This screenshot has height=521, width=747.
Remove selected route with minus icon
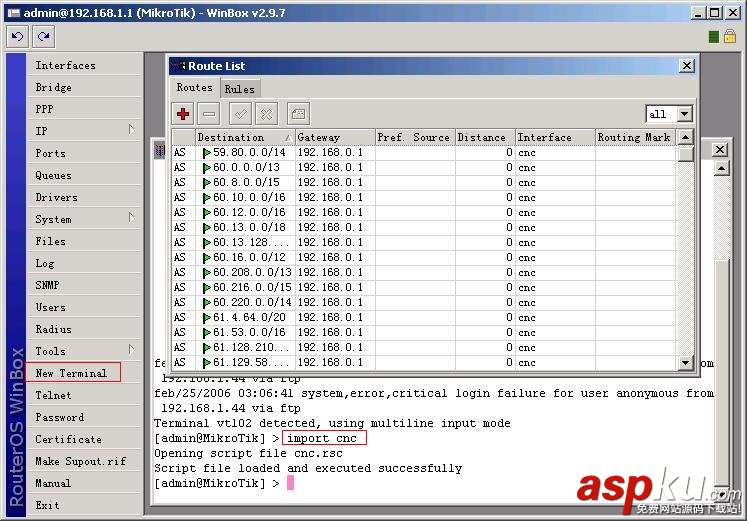click(x=209, y=114)
